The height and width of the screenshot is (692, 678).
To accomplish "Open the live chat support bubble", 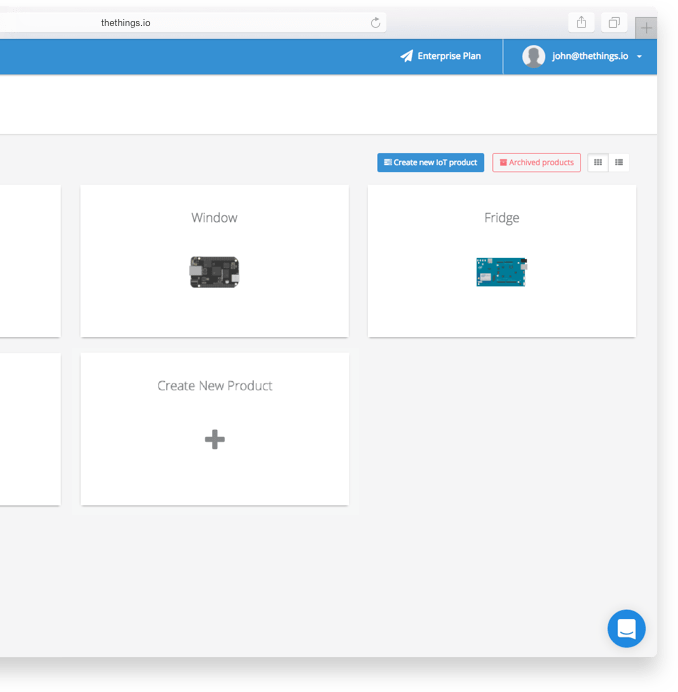I will coord(626,628).
